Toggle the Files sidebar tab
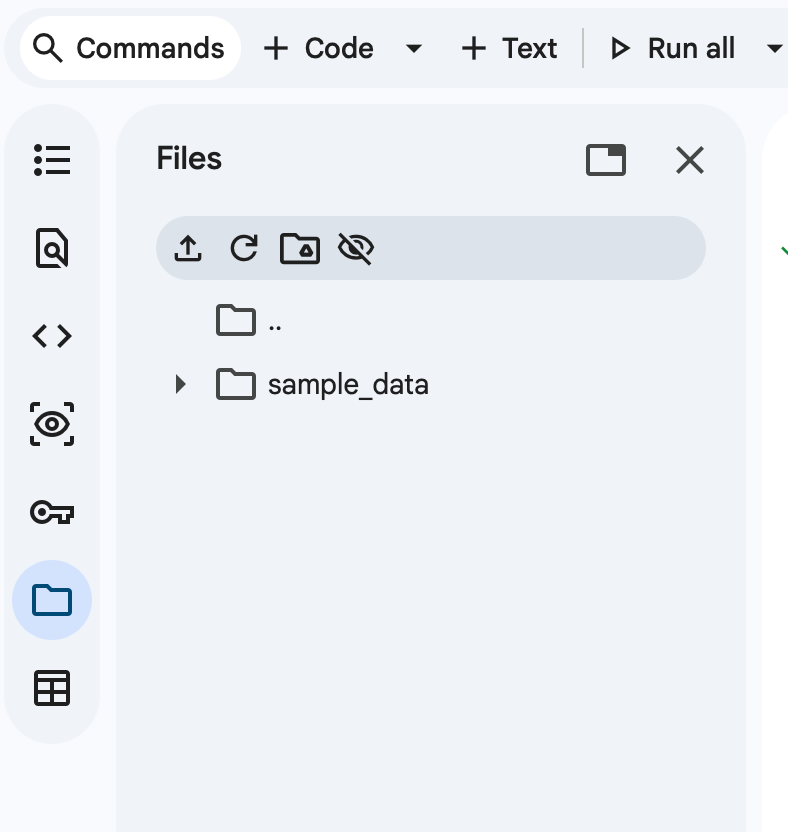 [x=52, y=600]
